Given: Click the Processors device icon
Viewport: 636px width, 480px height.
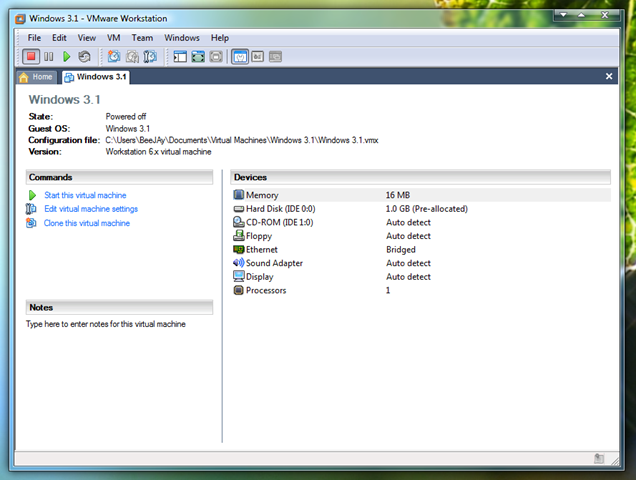Looking at the screenshot, I should (238, 290).
